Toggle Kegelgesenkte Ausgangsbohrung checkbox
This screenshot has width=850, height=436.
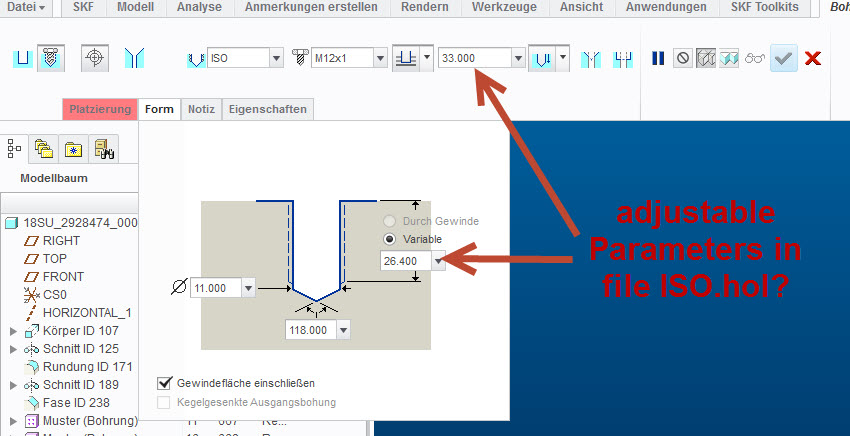click(x=163, y=402)
